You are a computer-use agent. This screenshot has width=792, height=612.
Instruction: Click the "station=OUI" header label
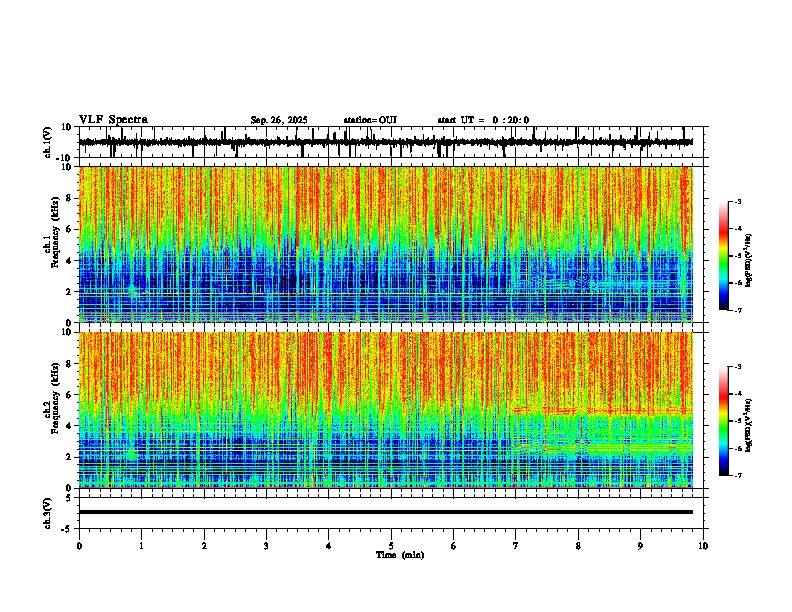point(370,120)
